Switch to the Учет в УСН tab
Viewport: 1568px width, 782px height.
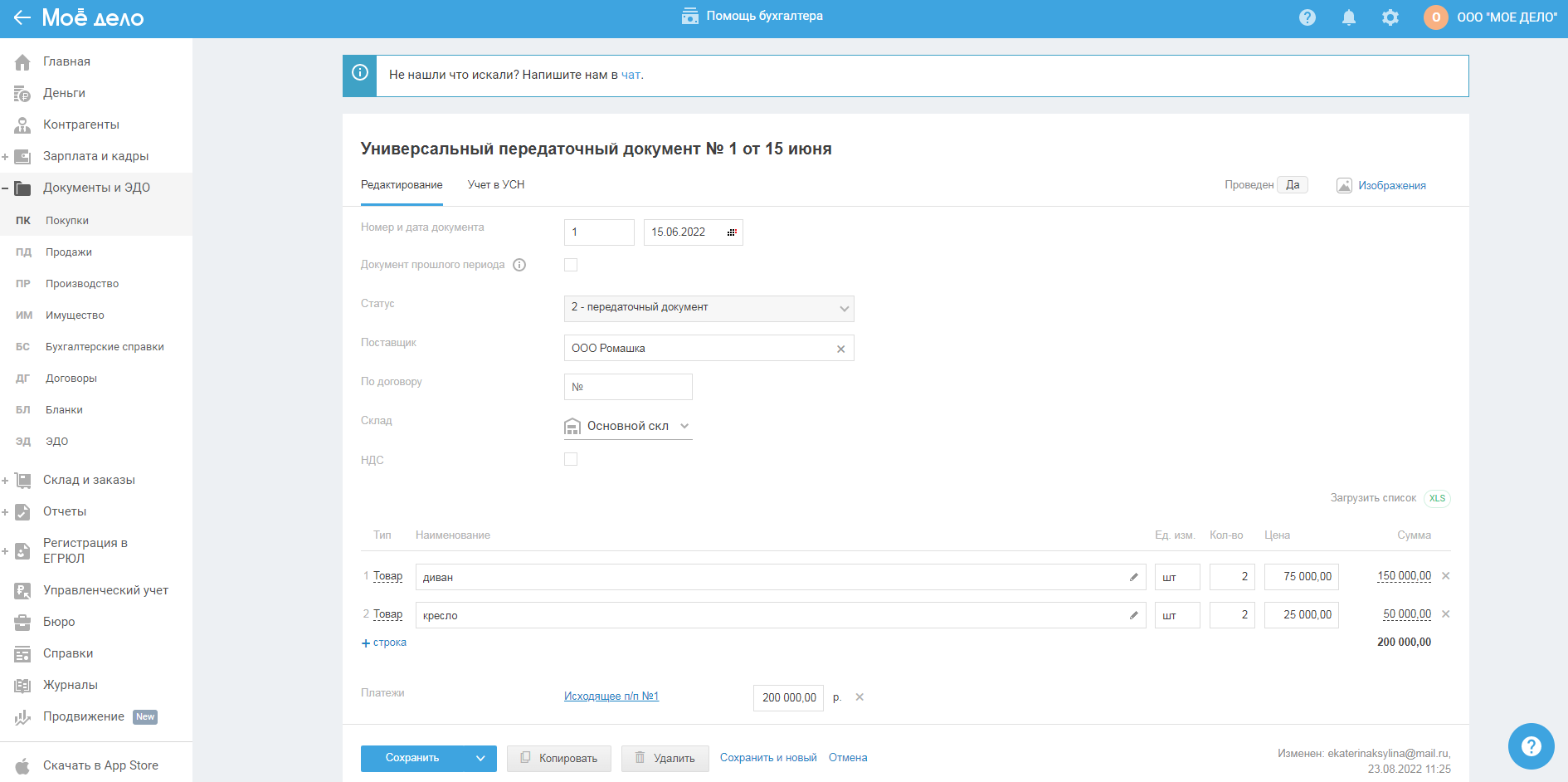[x=495, y=185]
